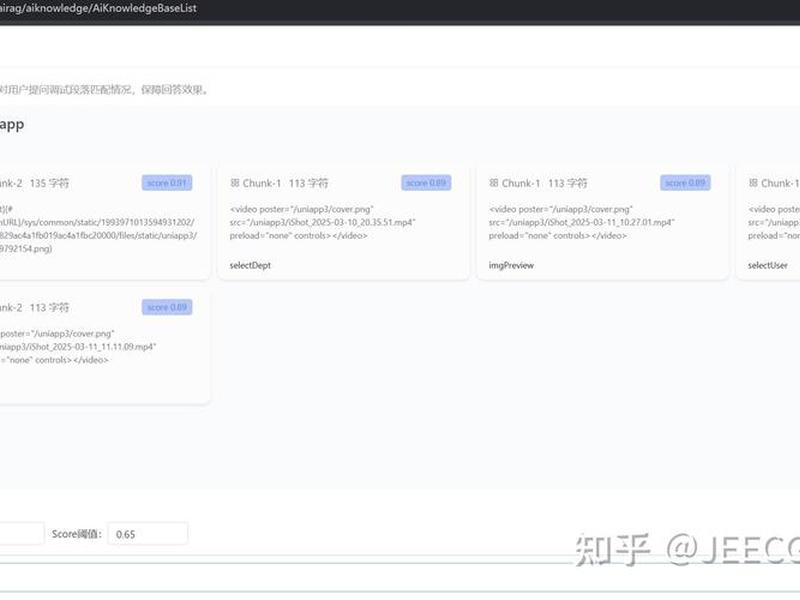The width and height of the screenshot is (800, 600).
Task: Click the score 0.89 badge on the selectDept card
Action: (x=426, y=183)
